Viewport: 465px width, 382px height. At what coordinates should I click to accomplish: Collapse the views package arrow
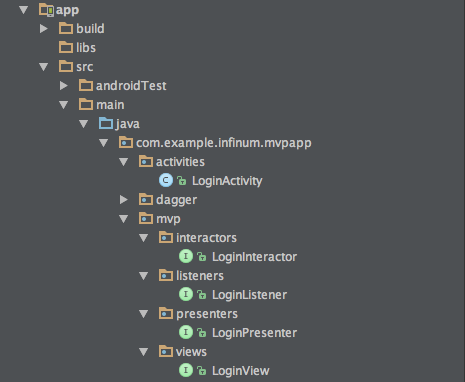coord(143,352)
